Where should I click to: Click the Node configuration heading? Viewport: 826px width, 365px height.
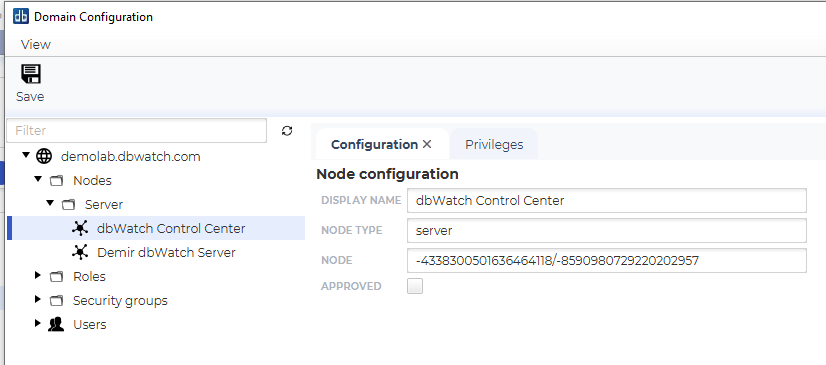pyautogui.click(x=387, y=174)
